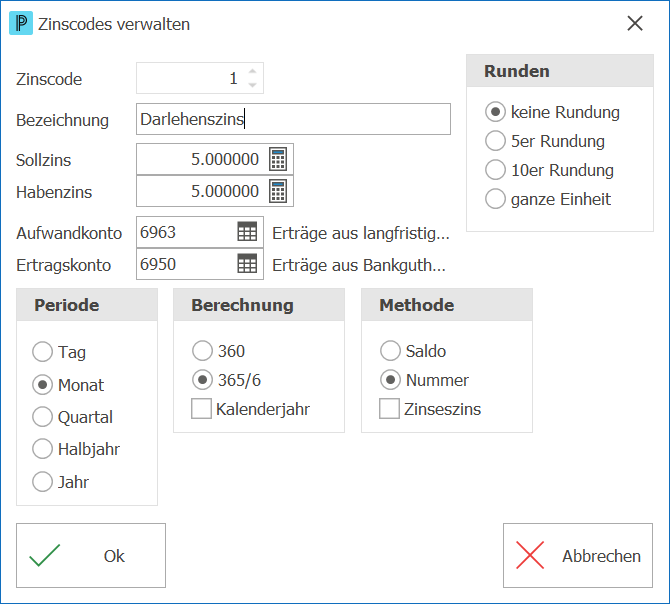The width and height of the screenshot is (670, 604).
Task: Select 'keine Rundung' option
Action: pyautogui.click(x=552, y=112)
